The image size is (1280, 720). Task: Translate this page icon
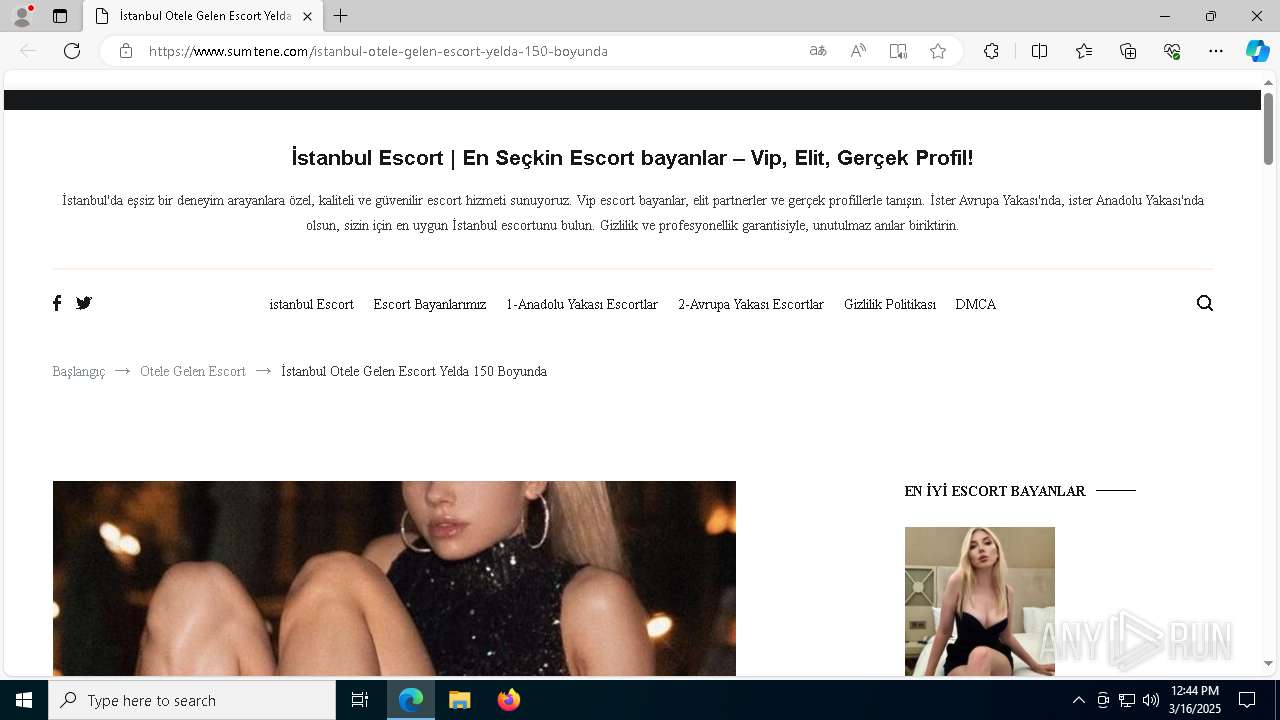click(818, 51)
